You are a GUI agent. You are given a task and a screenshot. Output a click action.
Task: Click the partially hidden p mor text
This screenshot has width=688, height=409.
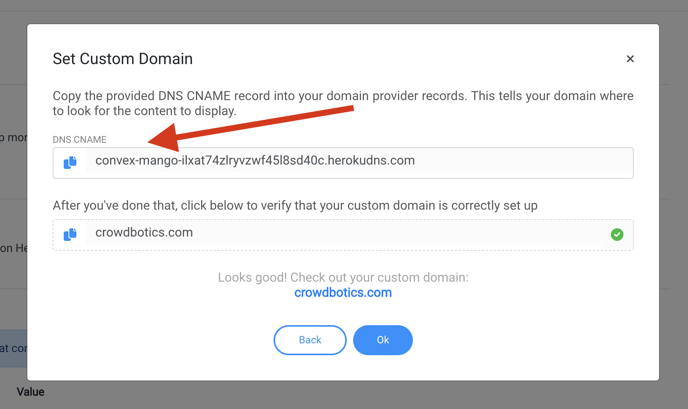point(13,137)
